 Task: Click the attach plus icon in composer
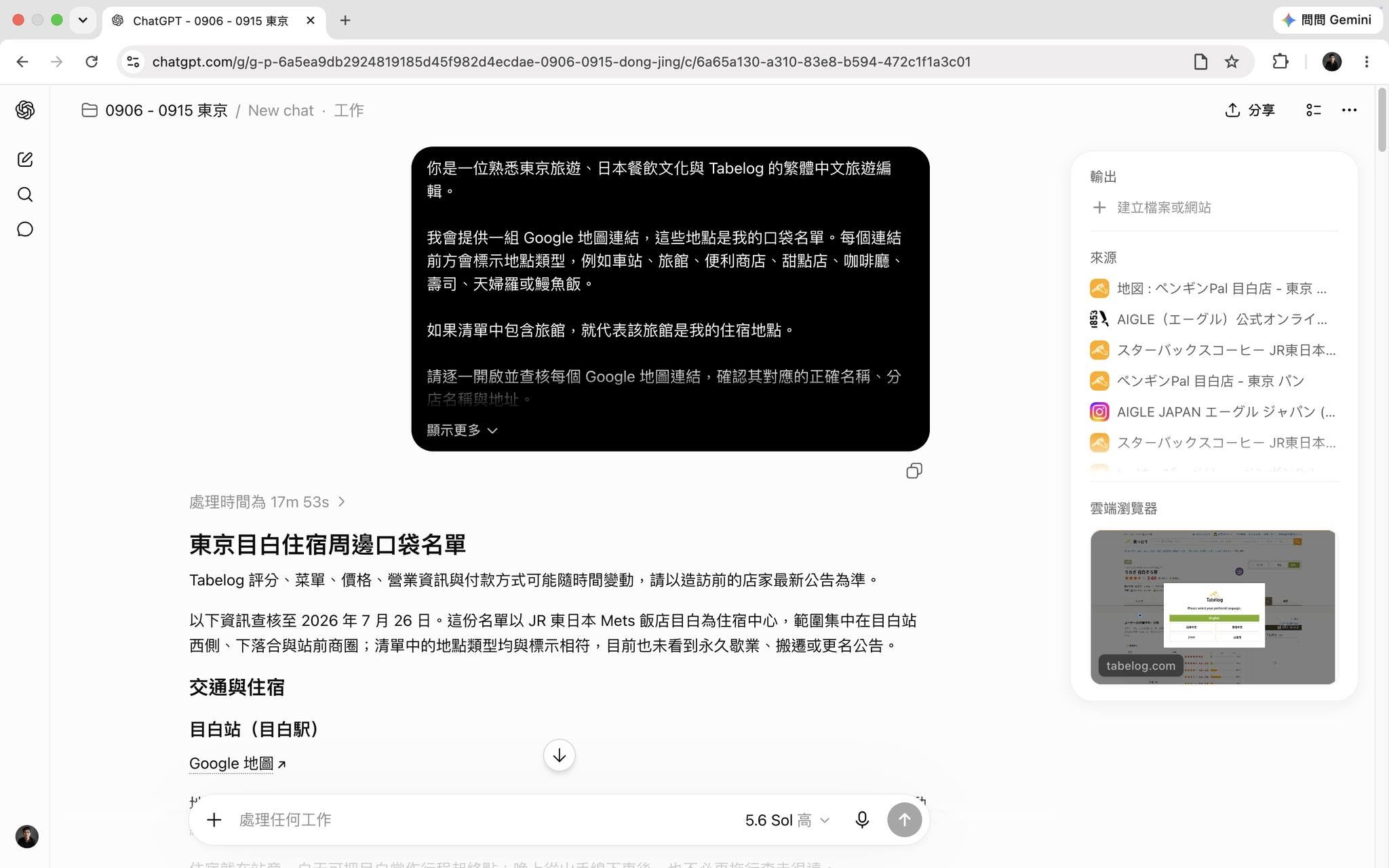214,820
